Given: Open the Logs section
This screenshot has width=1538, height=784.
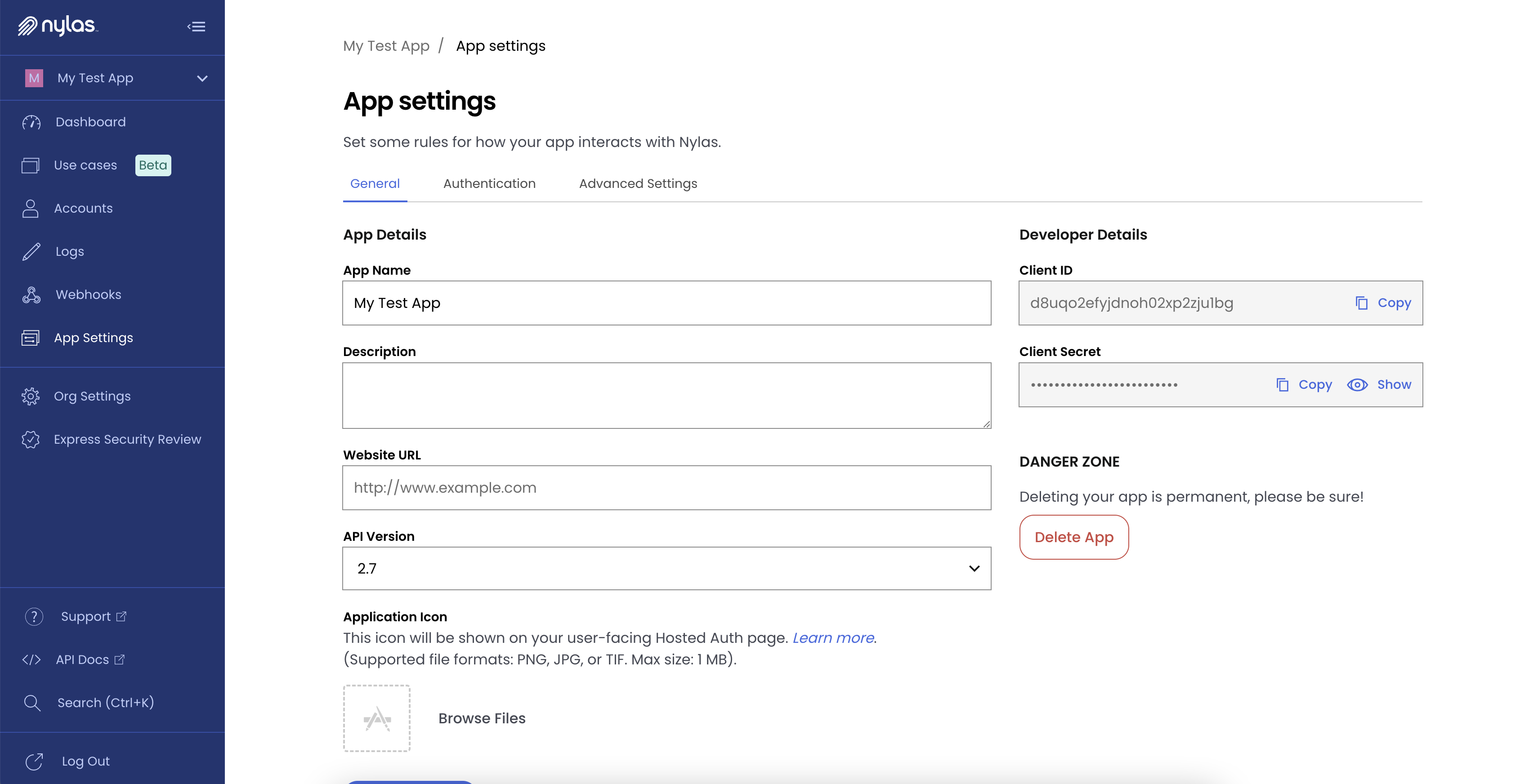Looking at the screenshot, I should [x=70, y=251].
